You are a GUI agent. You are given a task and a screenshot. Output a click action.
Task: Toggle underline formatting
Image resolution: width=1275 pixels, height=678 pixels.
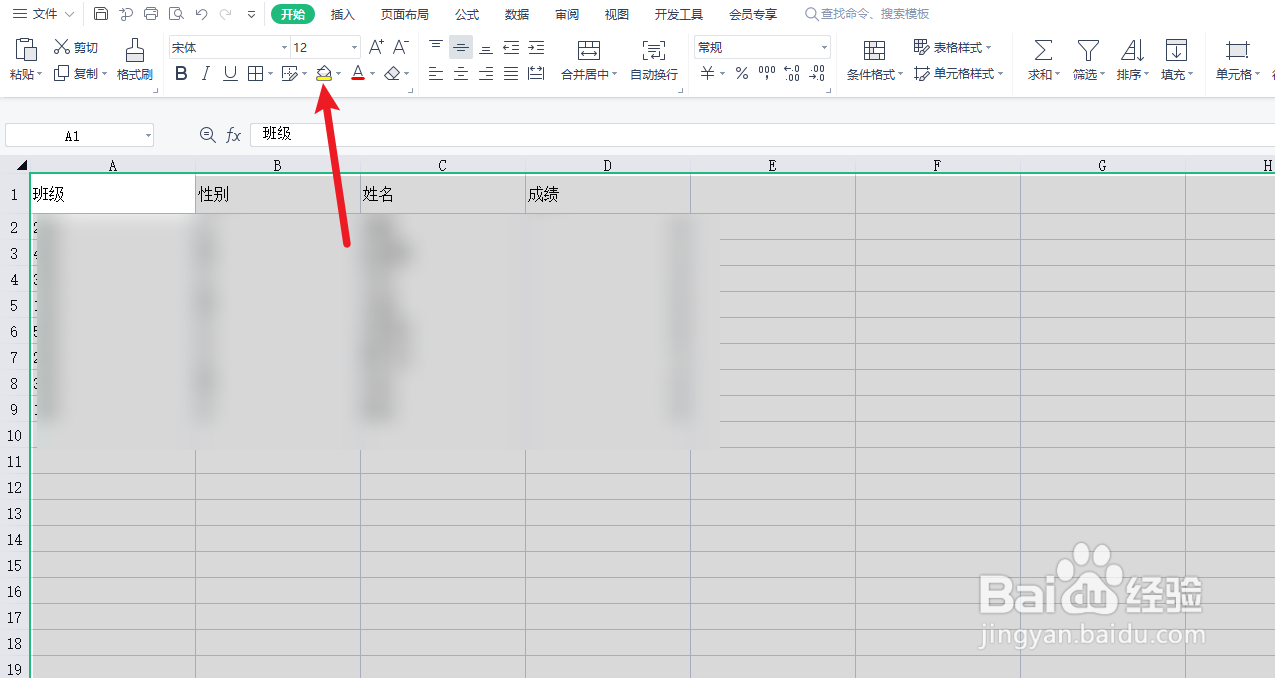230,73
